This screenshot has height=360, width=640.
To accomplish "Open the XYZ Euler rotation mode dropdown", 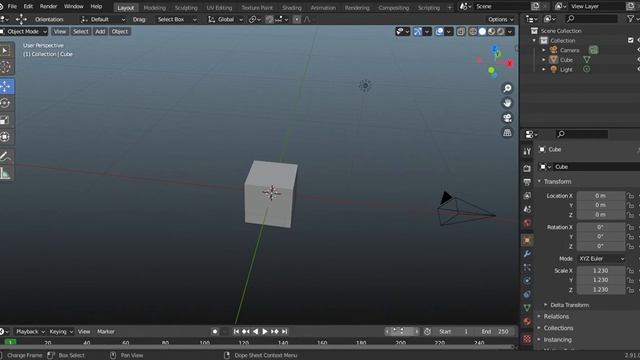I will tap(601, 258).
